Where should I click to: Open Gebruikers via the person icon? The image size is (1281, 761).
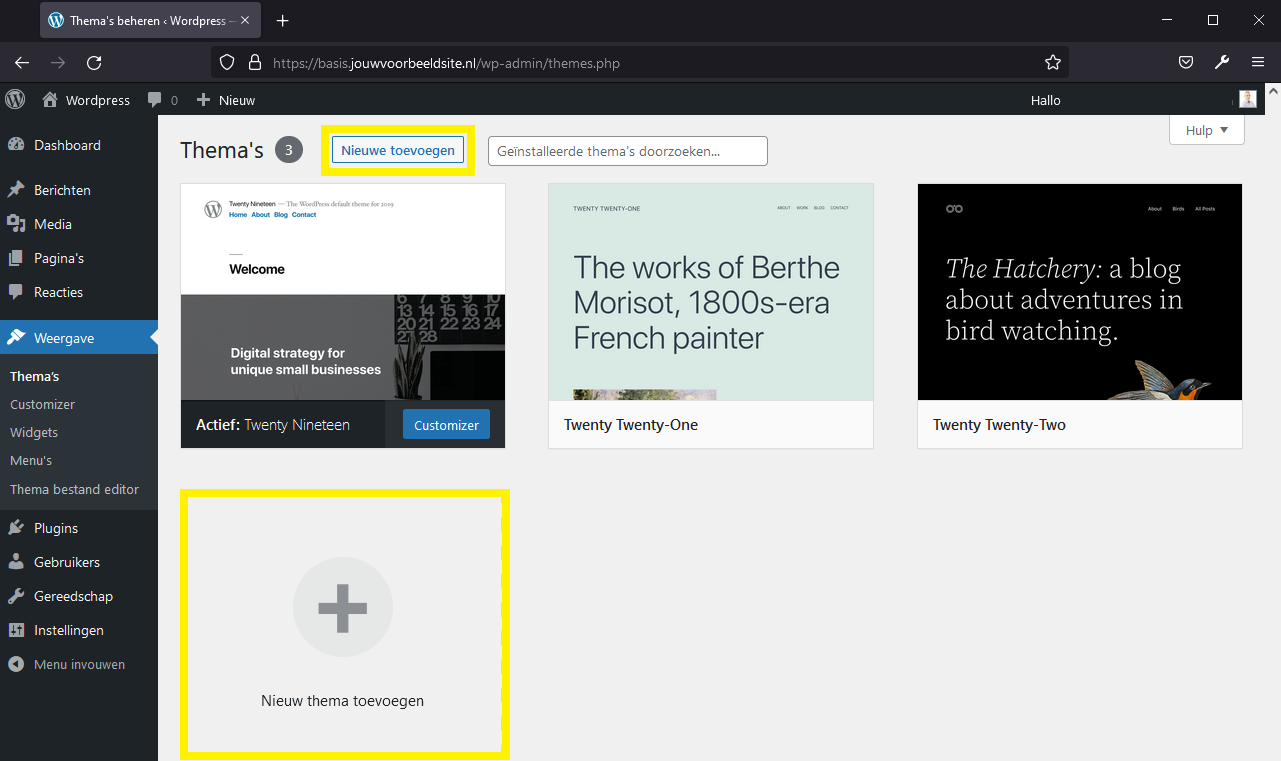pyautogui.click(x=18, y=561)
